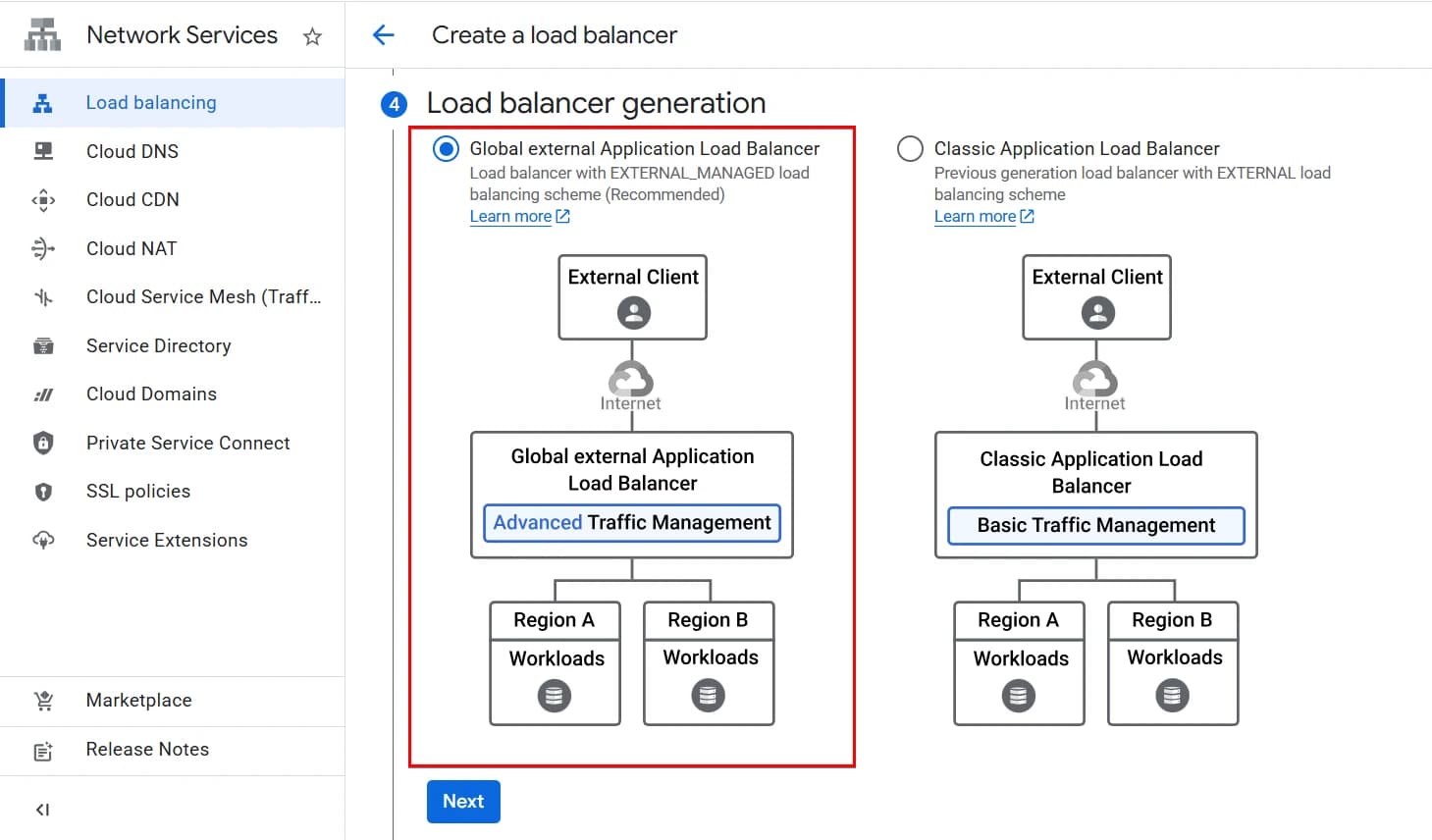Select Load balancing in the sidebar
The image size is (1432, 840).
(x=150, y=102)
